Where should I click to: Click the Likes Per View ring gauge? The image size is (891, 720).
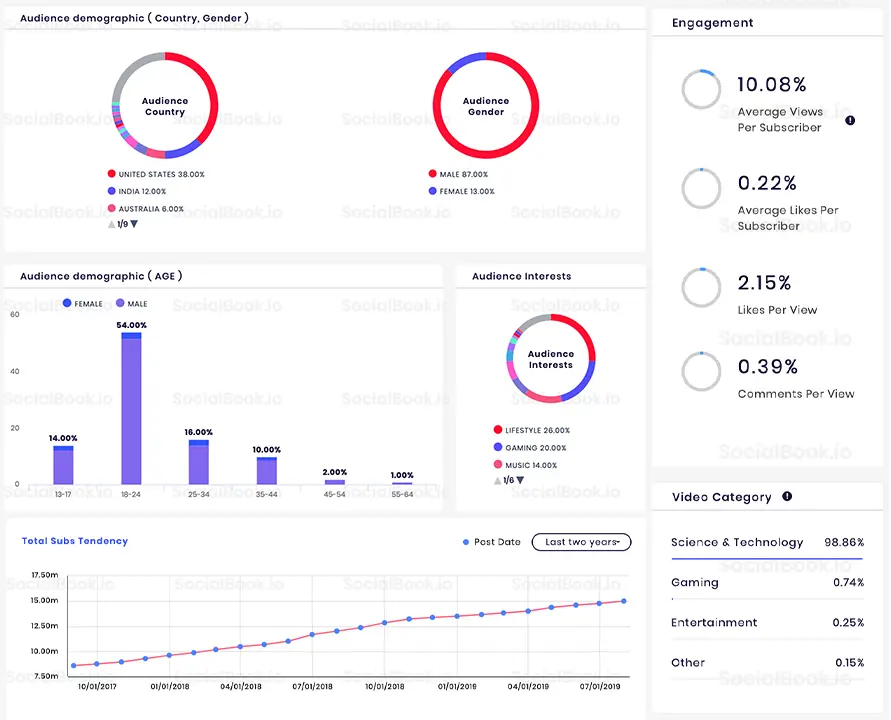tap(701, 288)
